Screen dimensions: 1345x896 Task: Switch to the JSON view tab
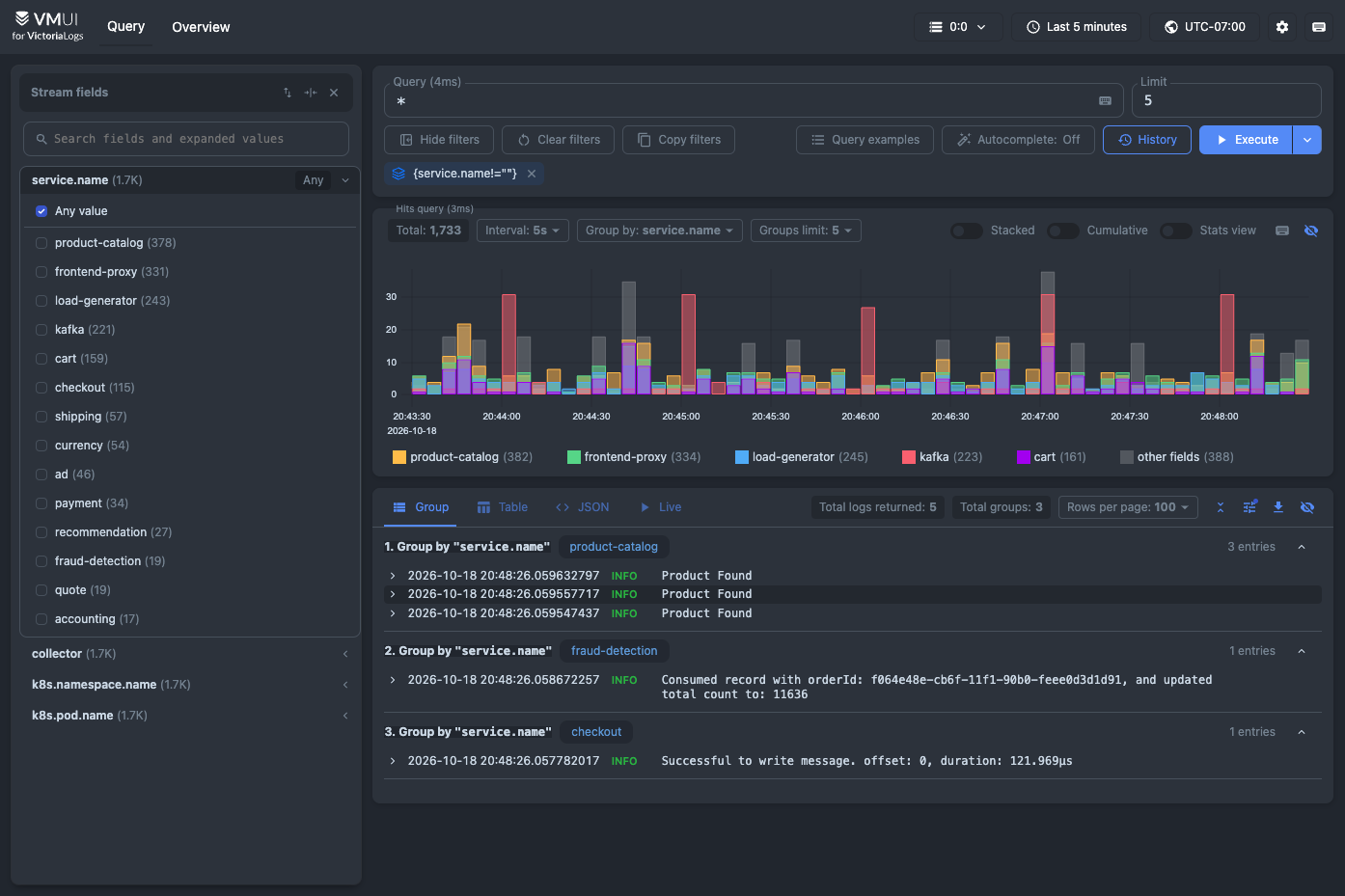pos(583,507)
